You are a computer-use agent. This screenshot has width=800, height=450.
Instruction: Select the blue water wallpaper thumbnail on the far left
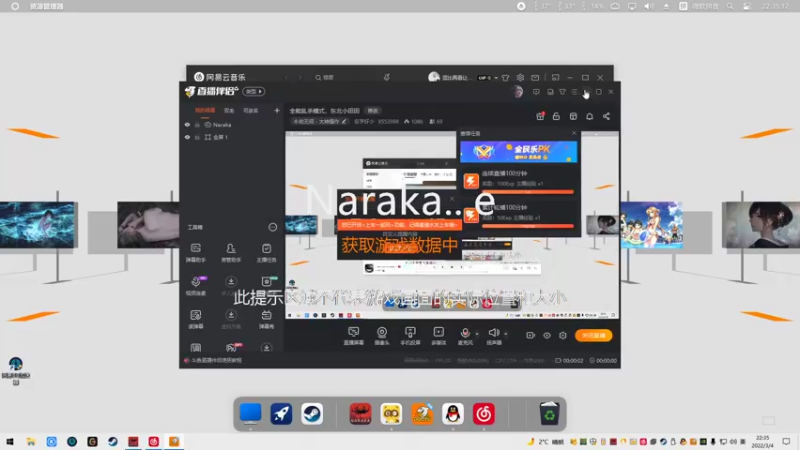37,225
